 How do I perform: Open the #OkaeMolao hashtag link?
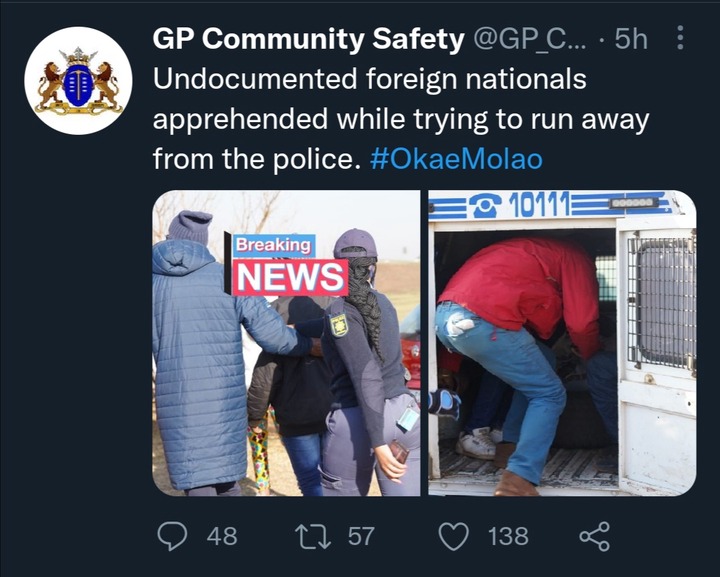pos(456,159)
